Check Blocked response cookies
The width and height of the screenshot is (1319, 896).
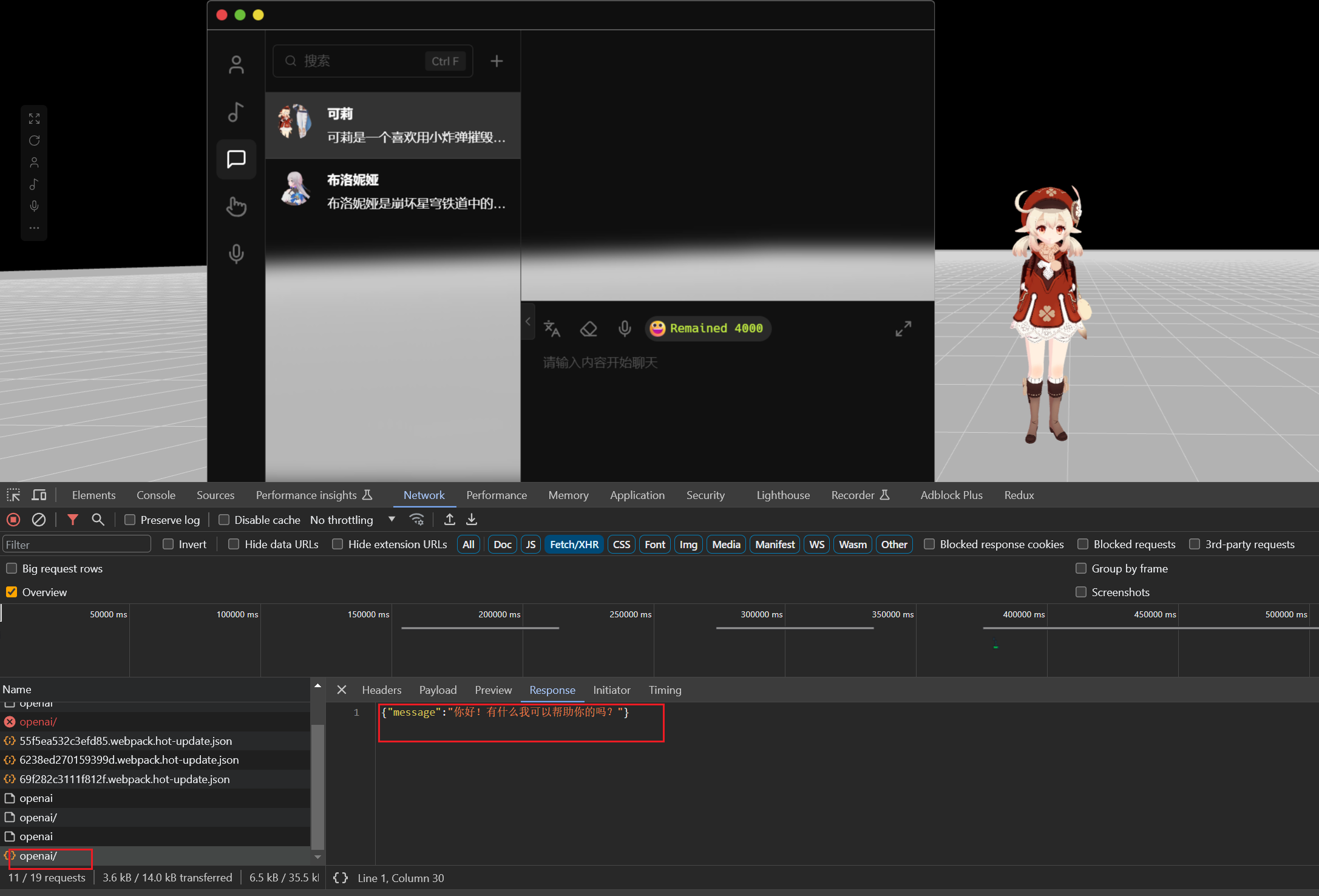coord(929,545)
